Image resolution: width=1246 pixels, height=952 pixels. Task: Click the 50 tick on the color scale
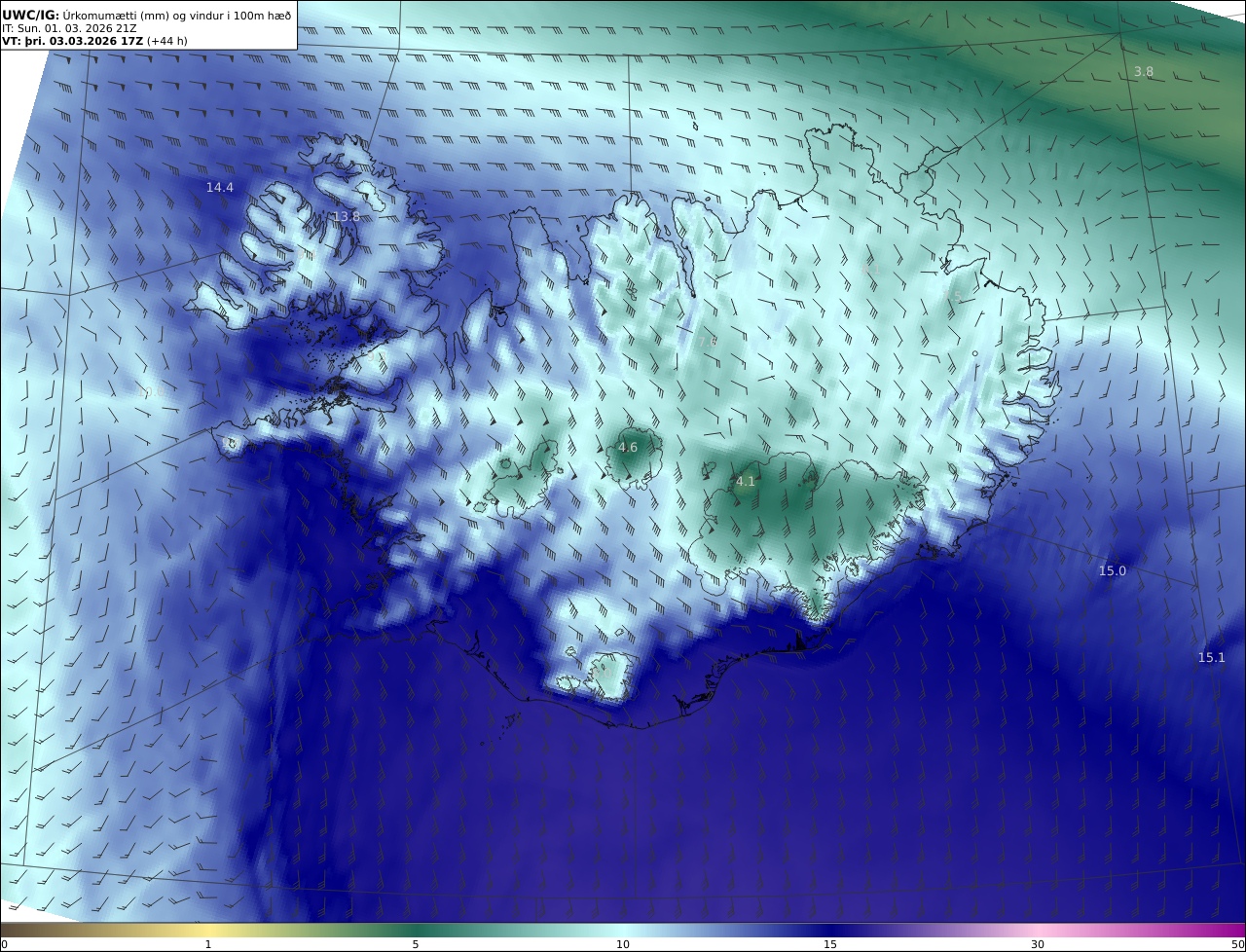coord(1237,944)
